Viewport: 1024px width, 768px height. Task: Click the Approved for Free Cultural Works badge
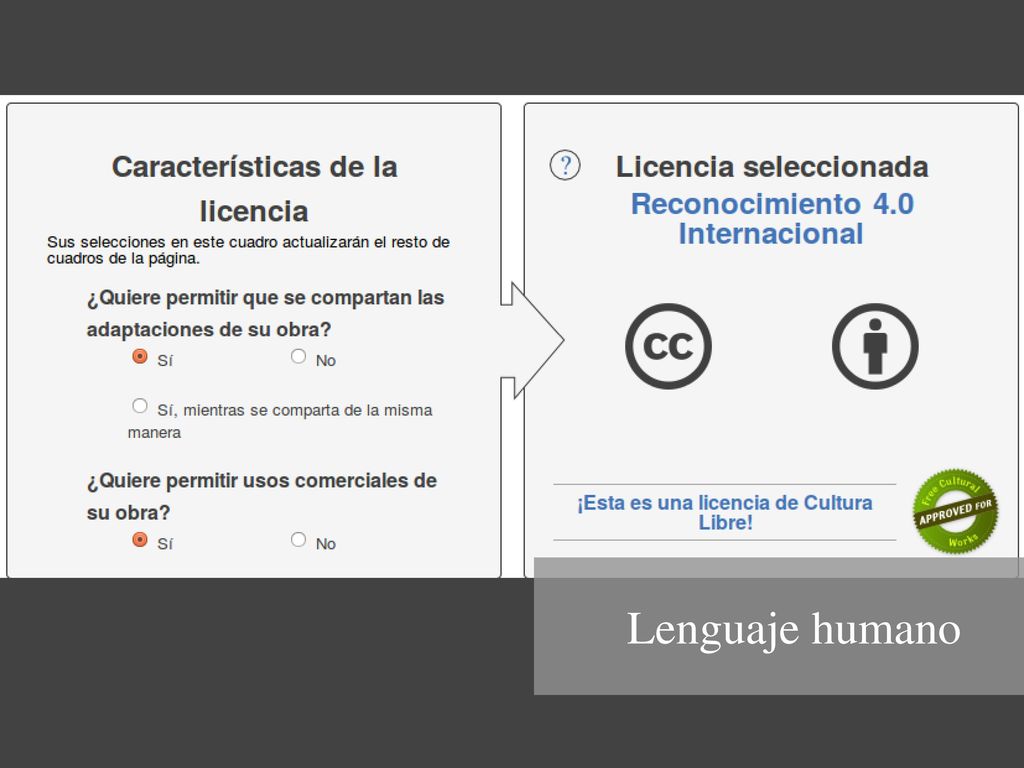pos(955,511)
